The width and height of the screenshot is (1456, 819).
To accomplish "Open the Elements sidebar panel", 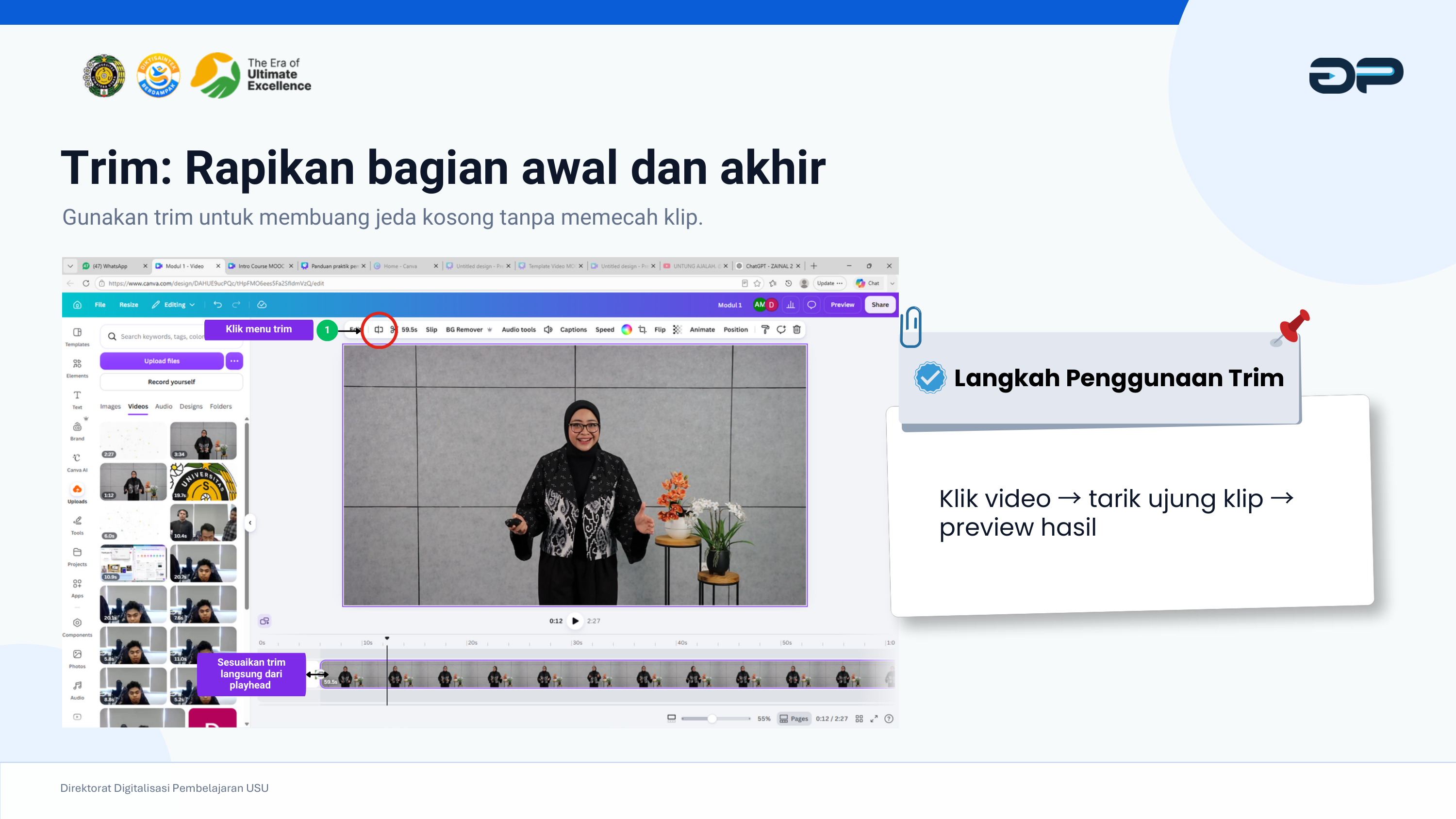I will pos(77,369).
